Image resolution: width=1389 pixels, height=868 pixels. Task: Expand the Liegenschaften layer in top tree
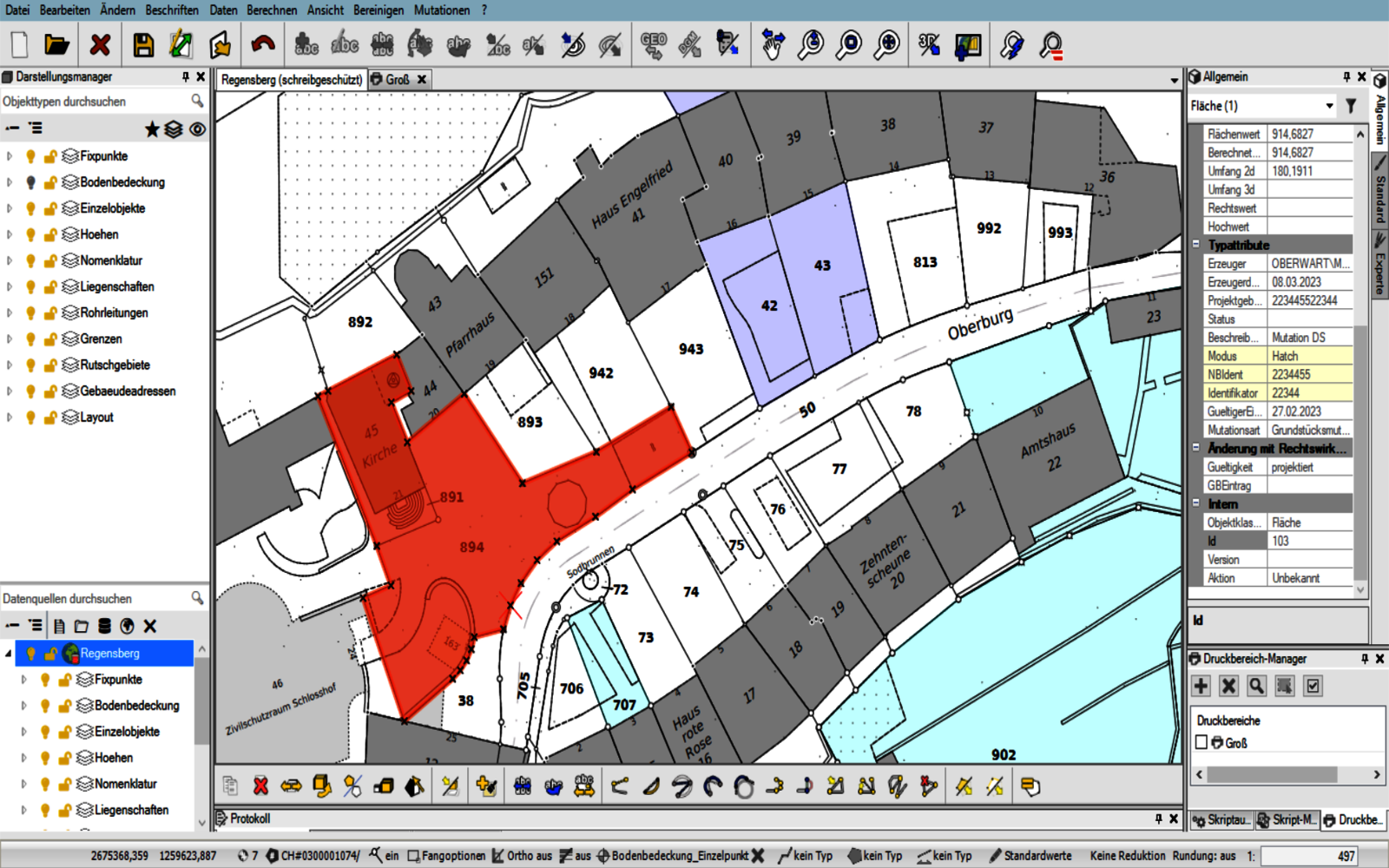[10, 286]
